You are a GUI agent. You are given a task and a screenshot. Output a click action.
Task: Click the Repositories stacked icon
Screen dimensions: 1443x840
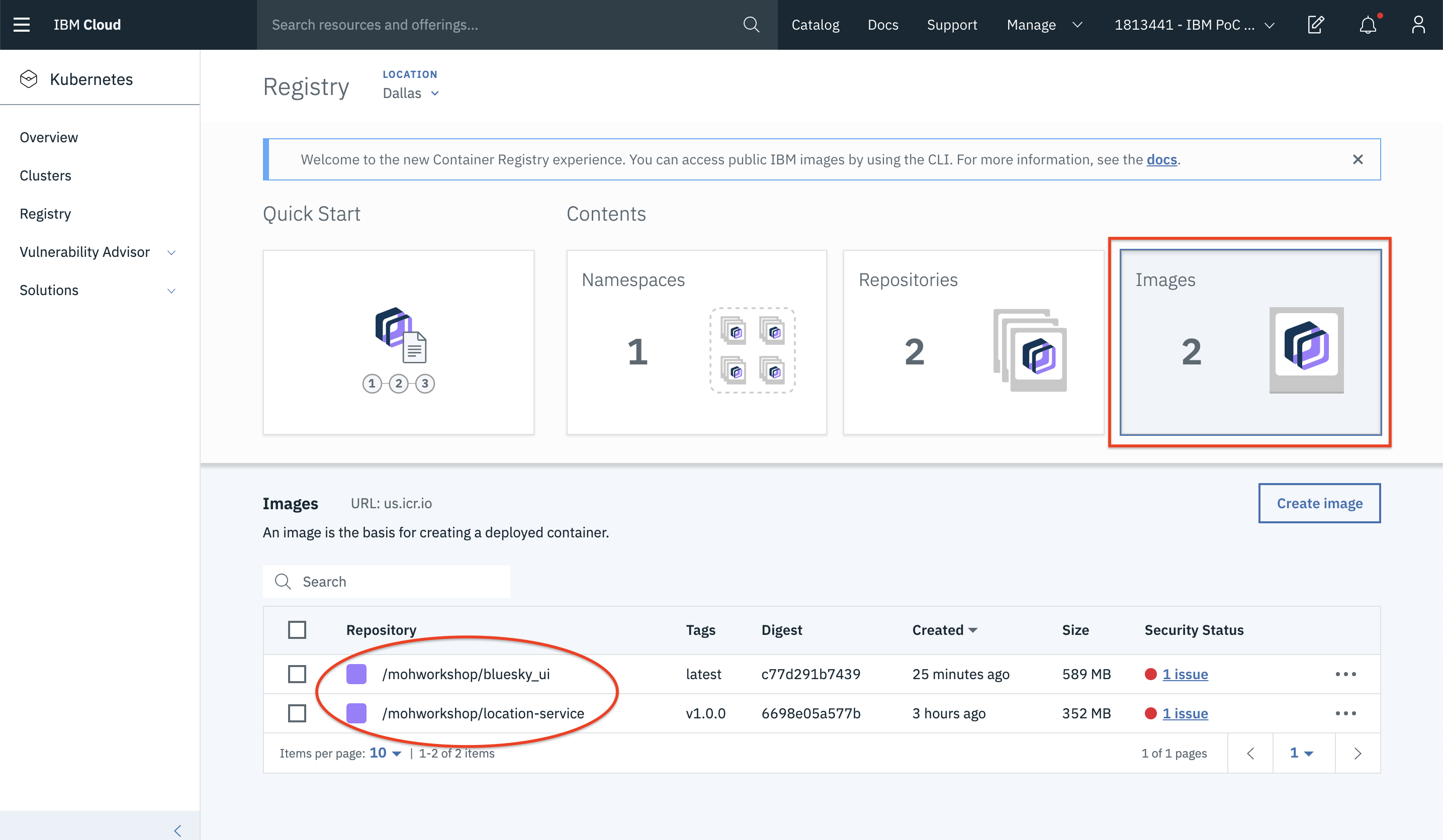coord(1030,350)
